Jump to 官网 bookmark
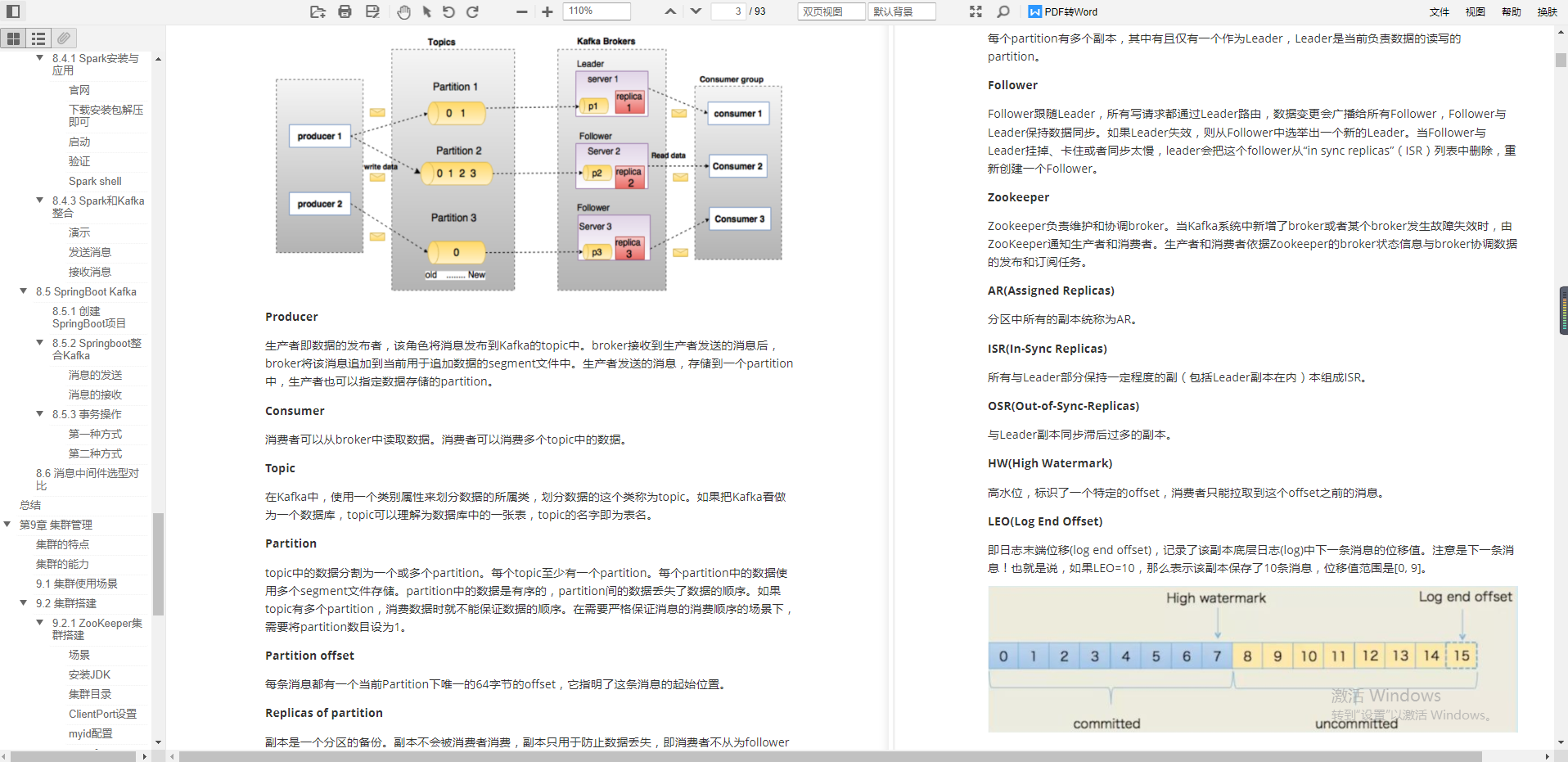Viewport: 1568px width, 762px height. tap(79, 90)
